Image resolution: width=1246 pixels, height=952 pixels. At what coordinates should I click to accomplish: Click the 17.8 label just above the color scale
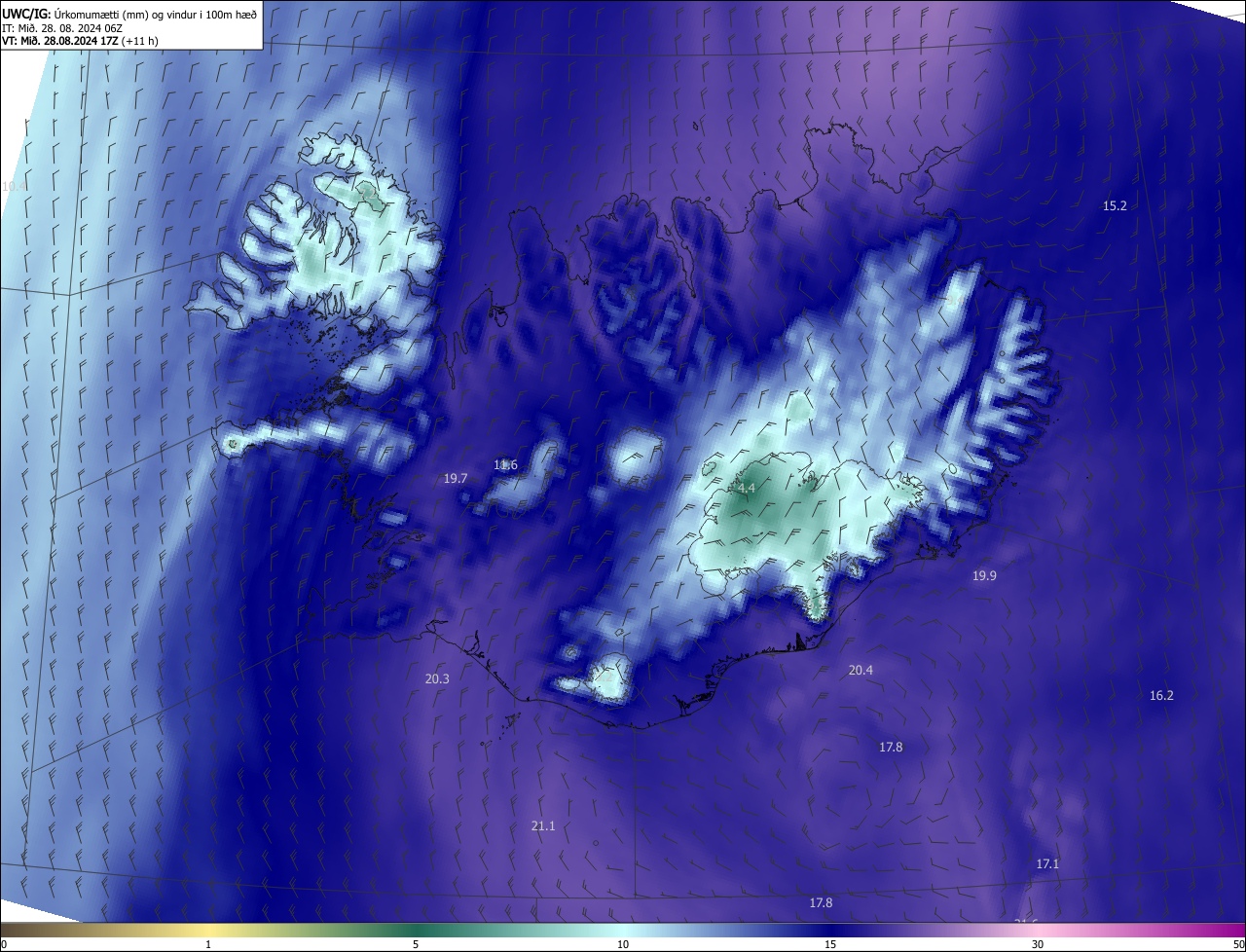(821, 902)
